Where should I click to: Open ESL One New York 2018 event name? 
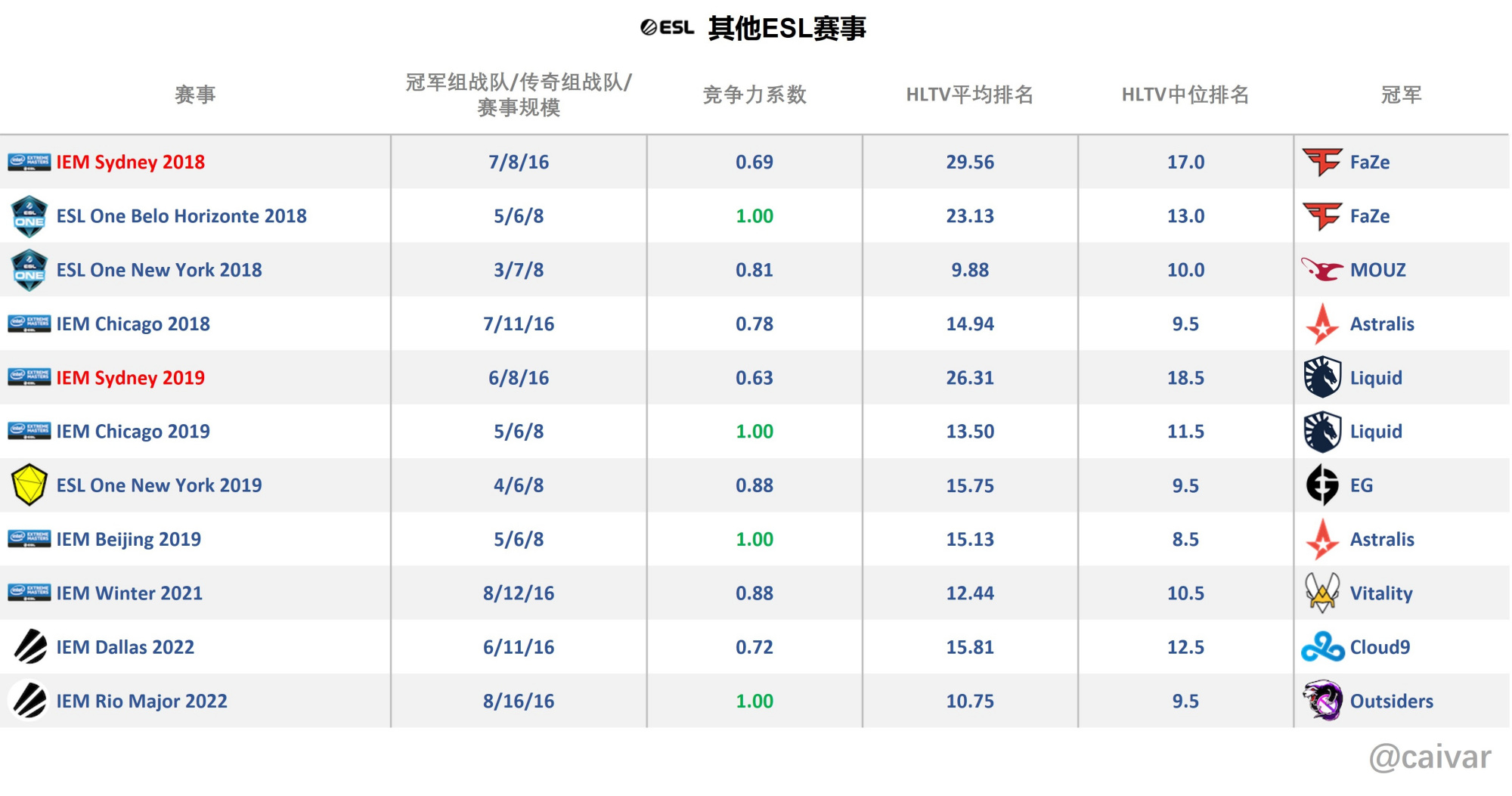tap(159, 270)
